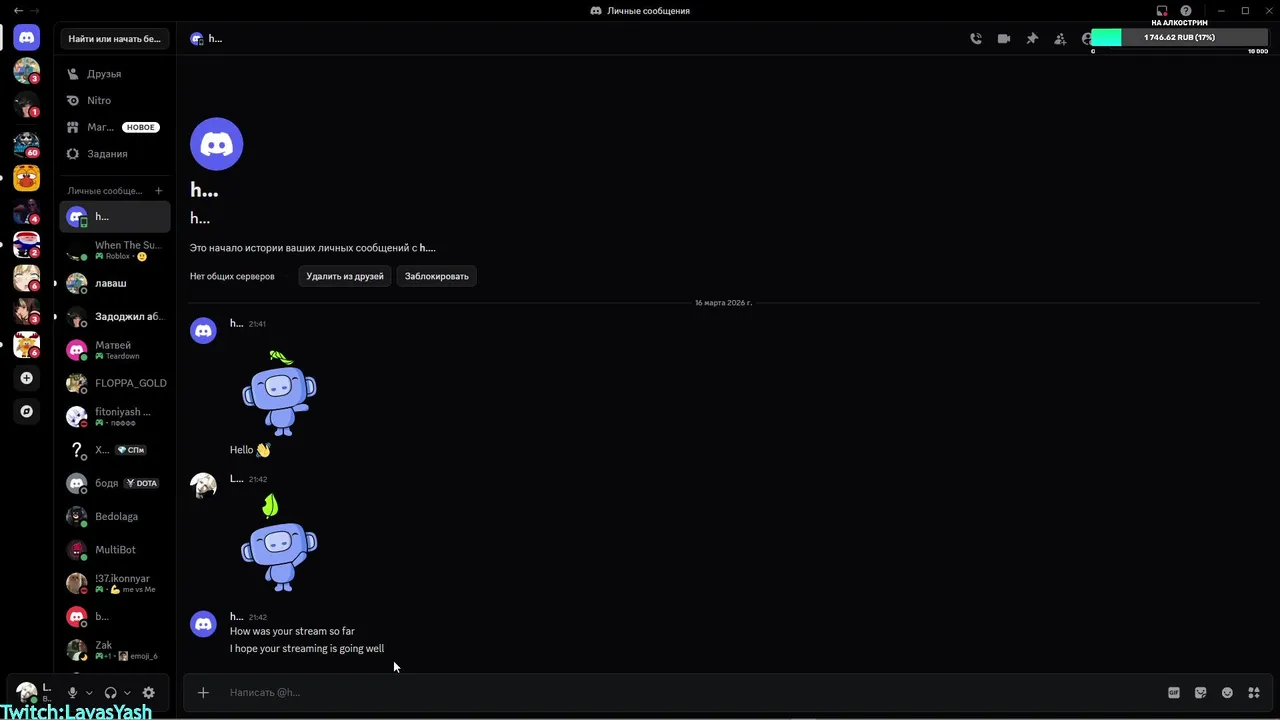Open the sticker picker
The height and width of the screenshot is (720, 1280).
(1201, 692)
